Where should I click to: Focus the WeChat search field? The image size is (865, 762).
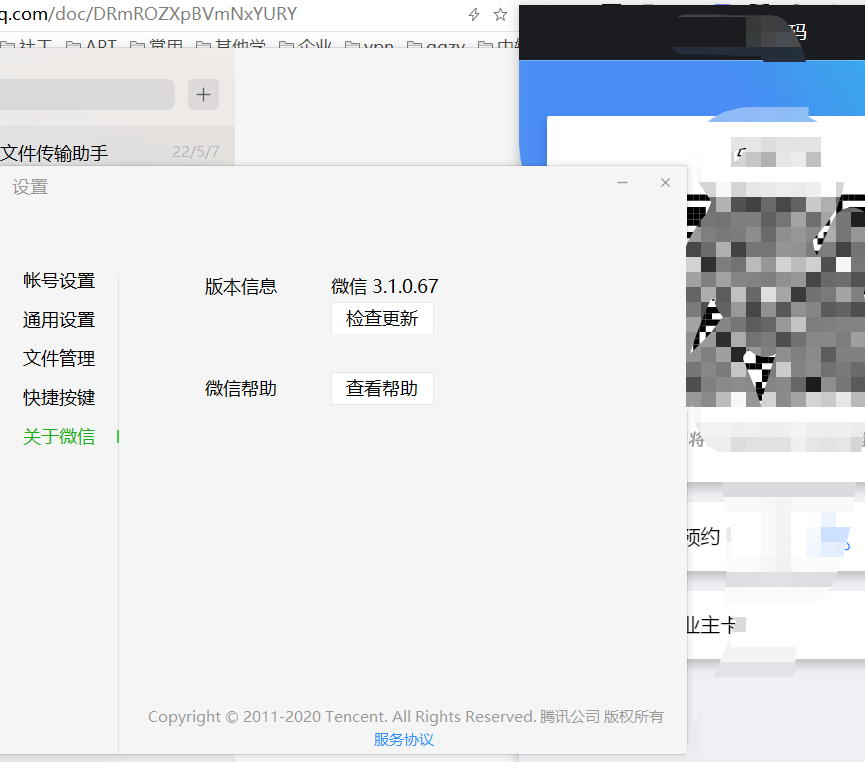coord(87,94)
